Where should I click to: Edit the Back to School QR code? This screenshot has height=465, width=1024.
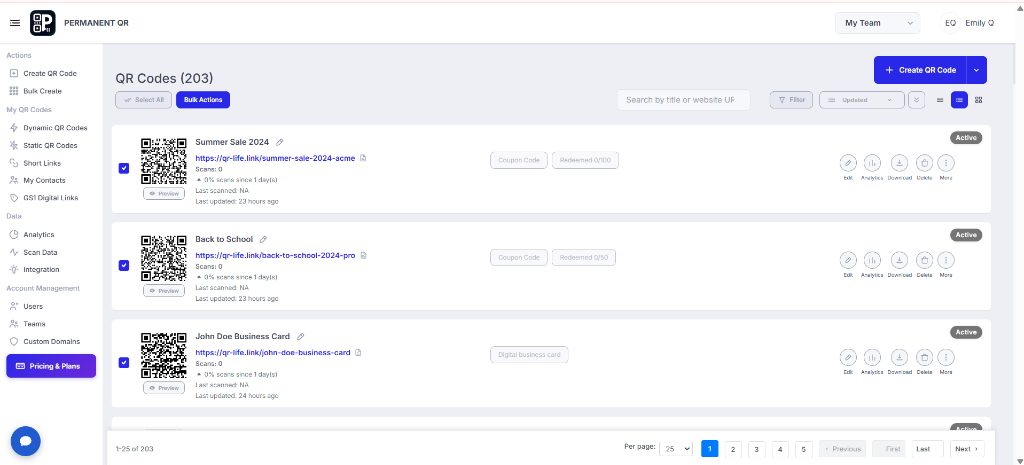848,260
